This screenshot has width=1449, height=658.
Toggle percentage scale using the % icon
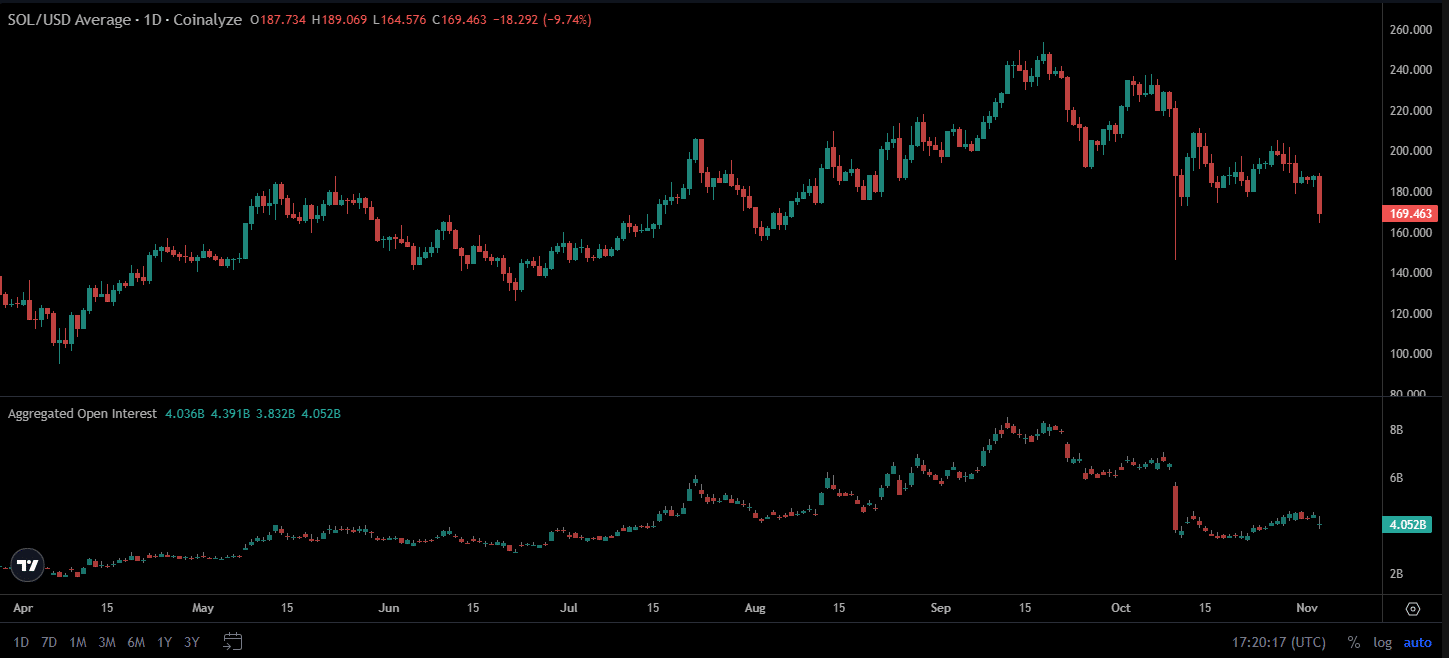click(x=1355, y=643)
